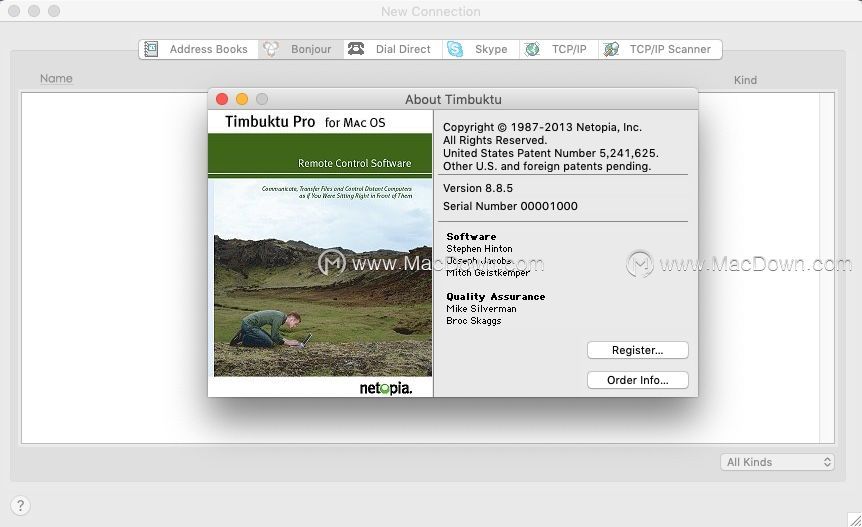Screen dimensions: 862x527
Task: Open the Skype connection tab
Action: (480, 49)
